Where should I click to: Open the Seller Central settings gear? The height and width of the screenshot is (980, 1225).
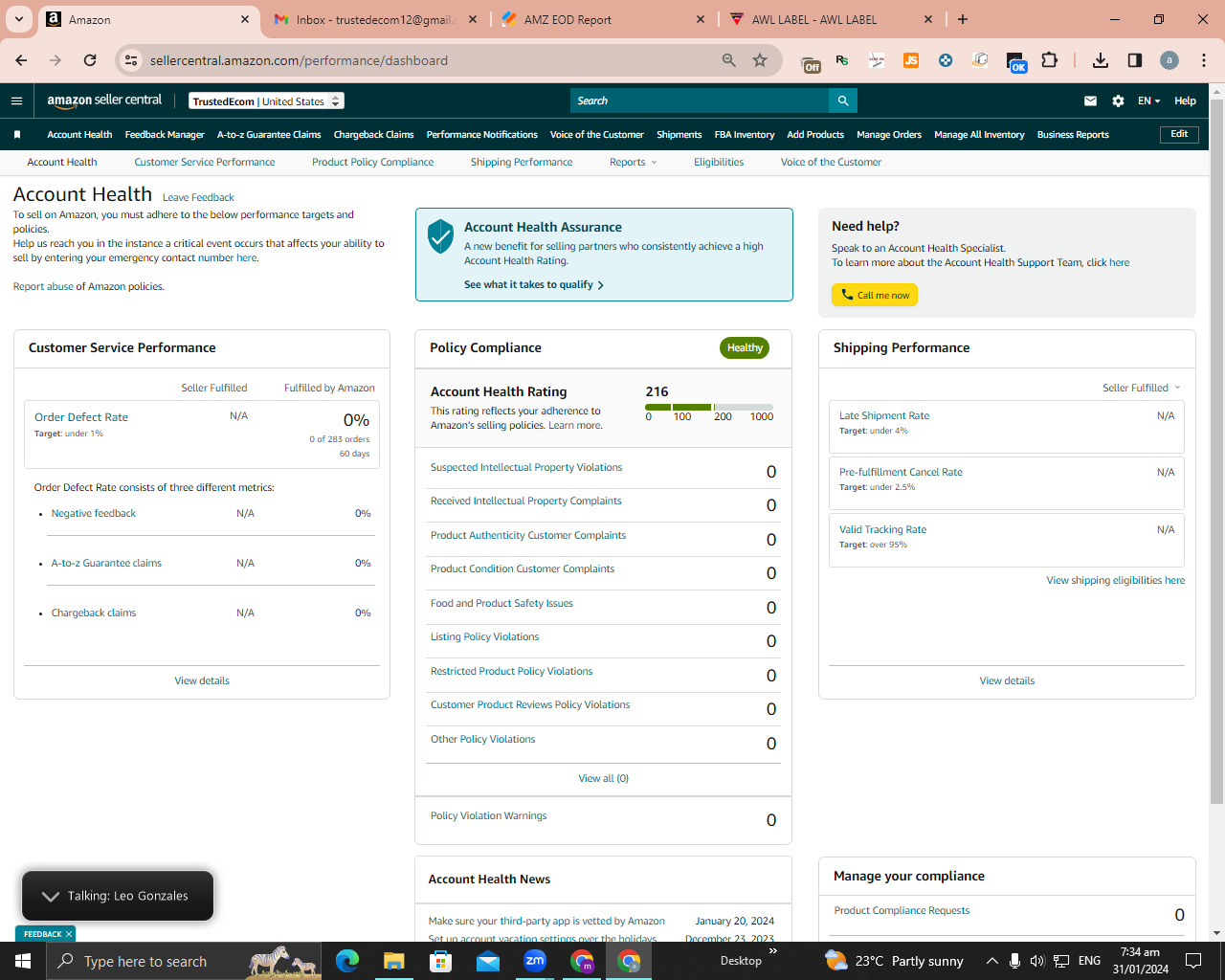click(x=1118, y=100)
